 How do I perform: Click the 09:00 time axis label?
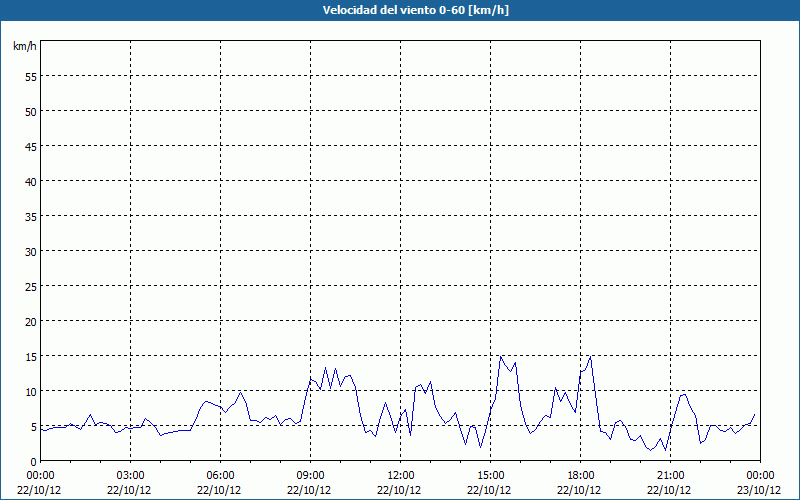point(310,476)
